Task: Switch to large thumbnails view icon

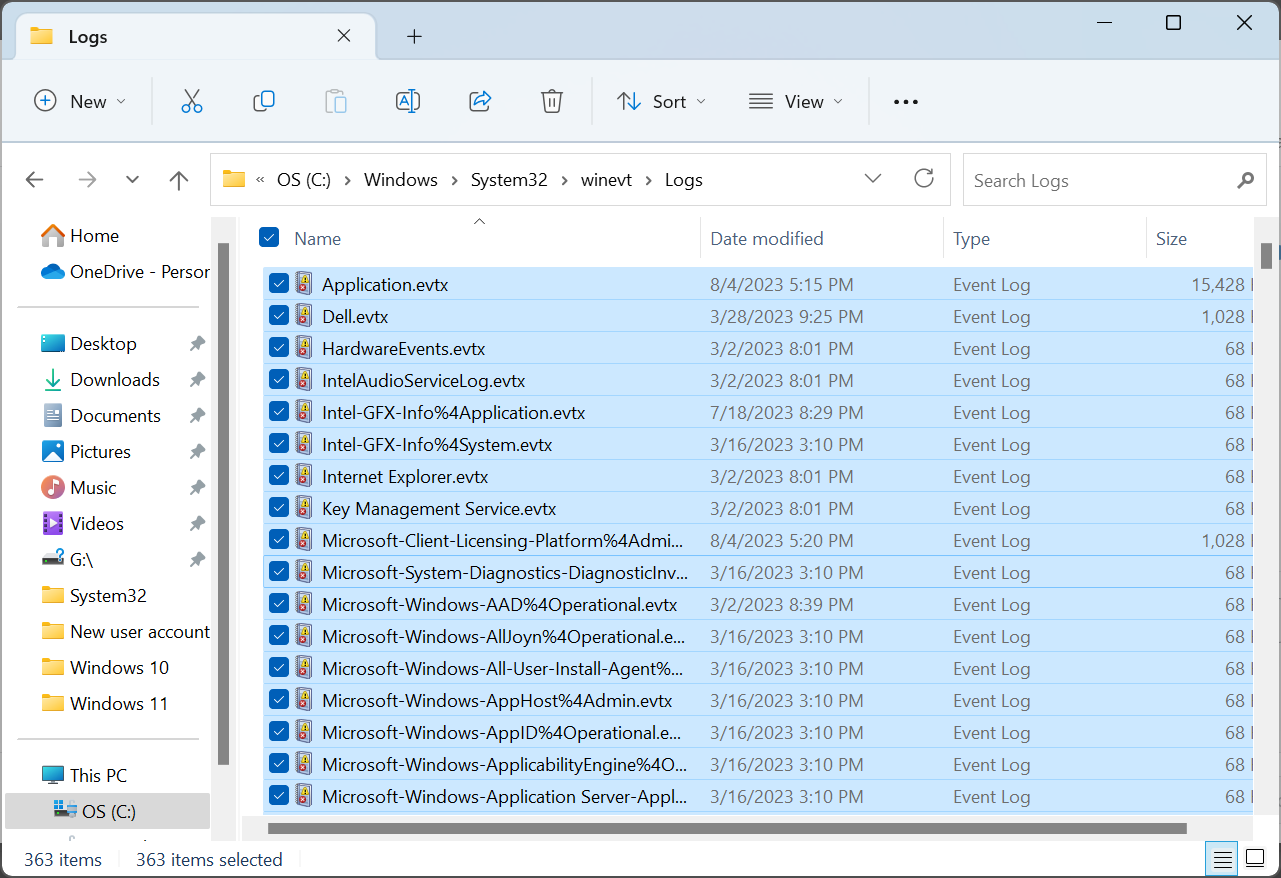Action: pos(1255,859)
